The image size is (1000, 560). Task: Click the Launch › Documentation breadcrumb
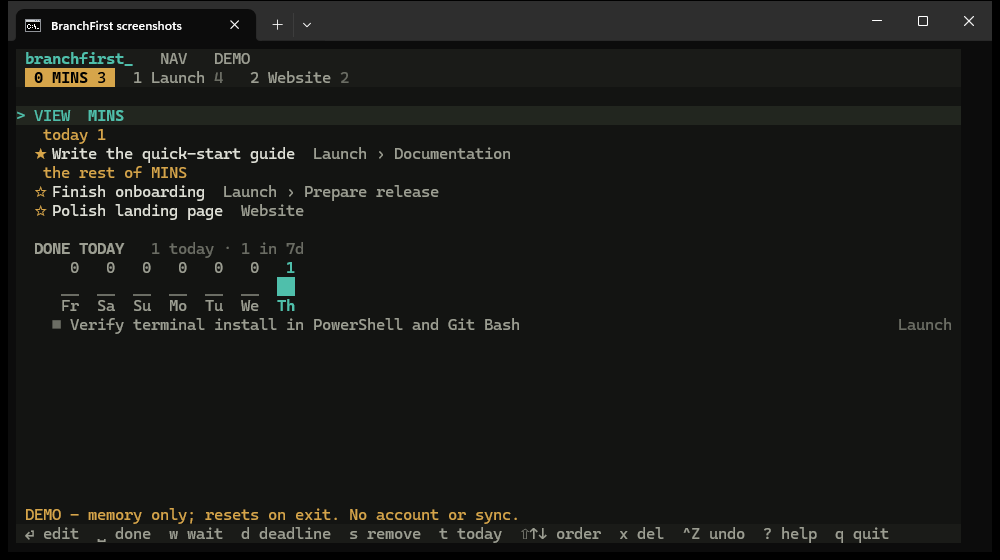coord(411,154)
